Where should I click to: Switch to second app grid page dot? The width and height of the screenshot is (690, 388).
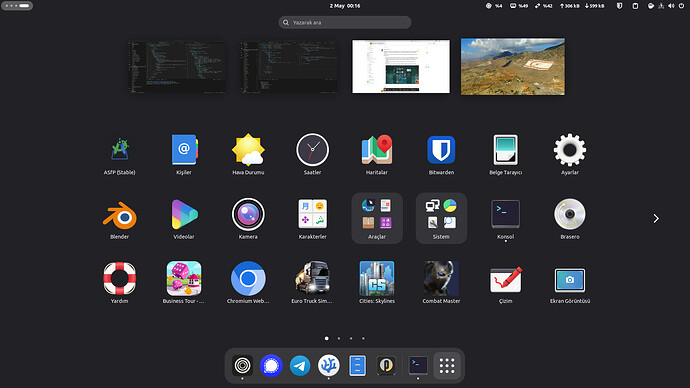(339, 338)
